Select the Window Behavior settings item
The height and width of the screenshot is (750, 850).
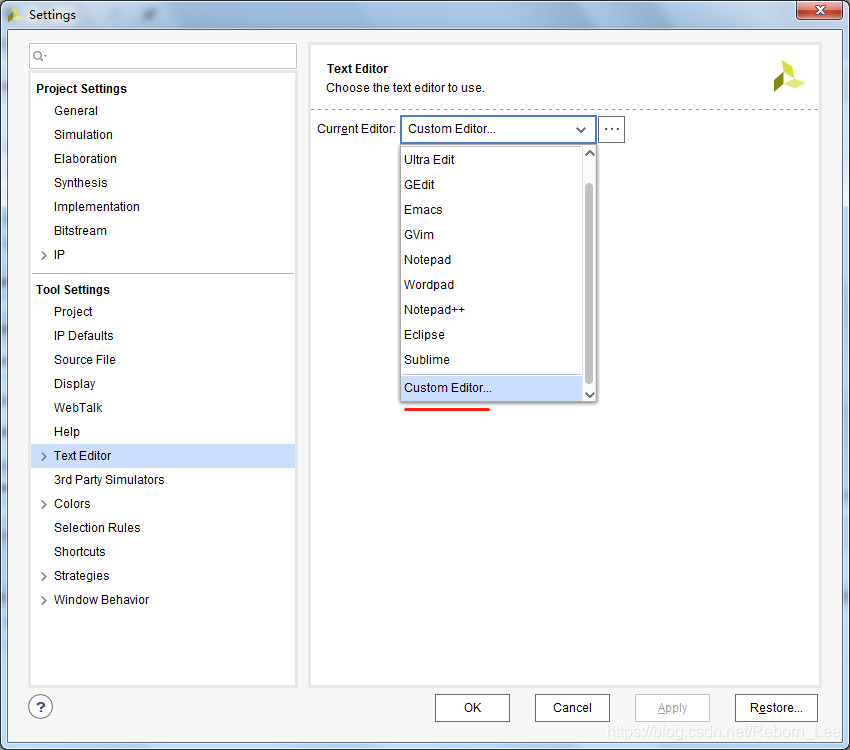101,600
